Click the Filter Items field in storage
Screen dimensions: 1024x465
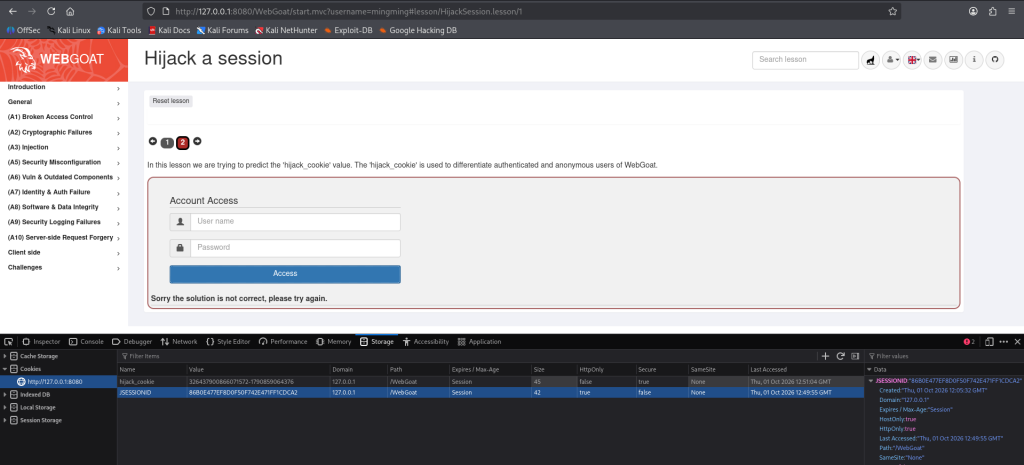(x=468, y=356)
